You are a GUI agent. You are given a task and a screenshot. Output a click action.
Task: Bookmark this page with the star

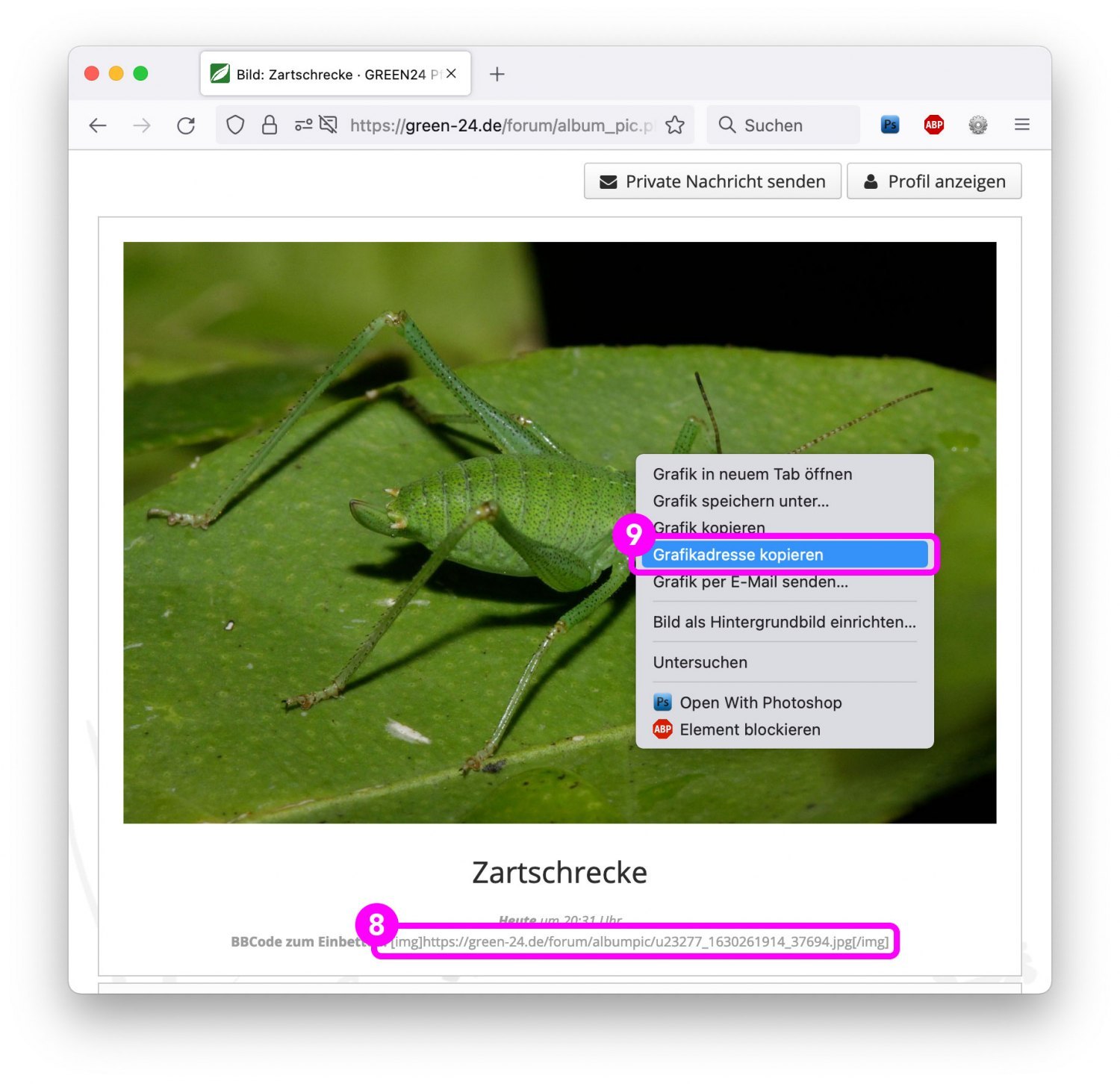click(675, 125)
